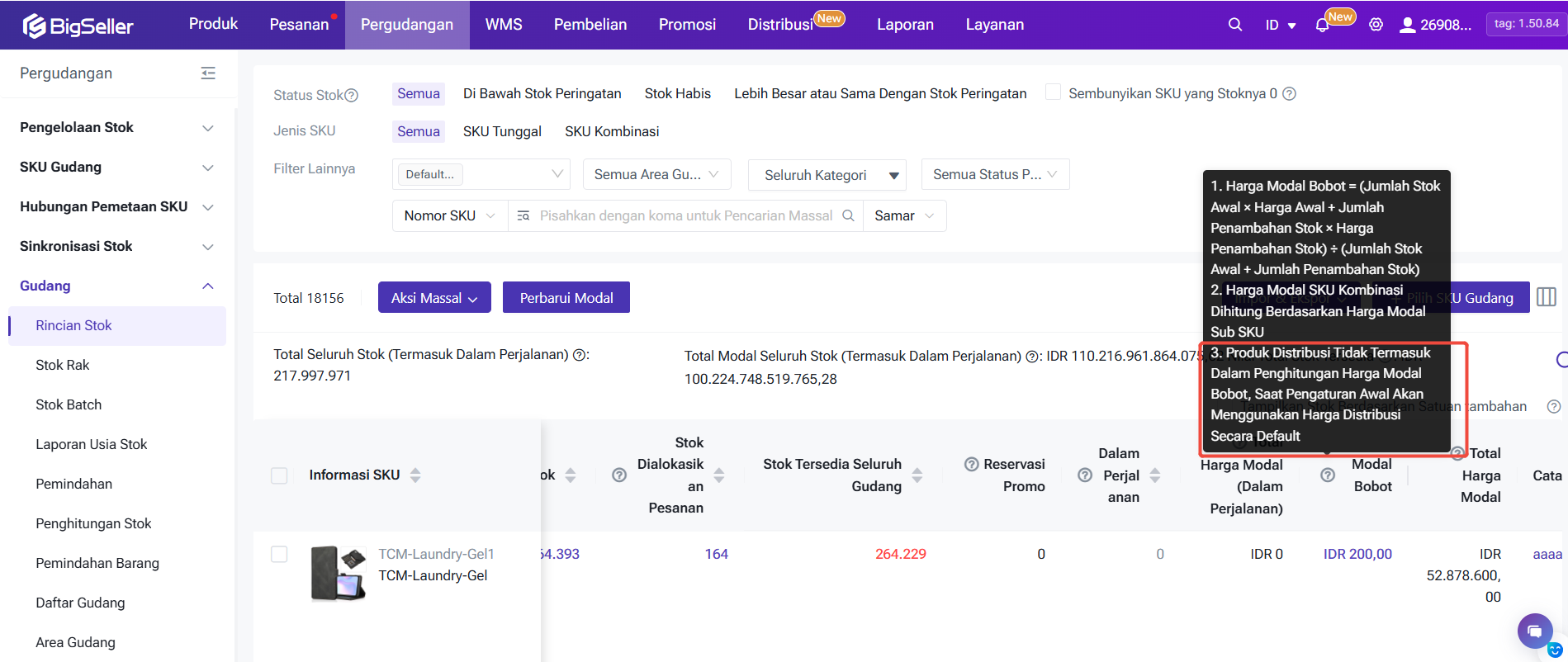The height and width of the screenshot is (662, 1568).
Task: Click the Perbarui Modal button
Action: [566, 298]
